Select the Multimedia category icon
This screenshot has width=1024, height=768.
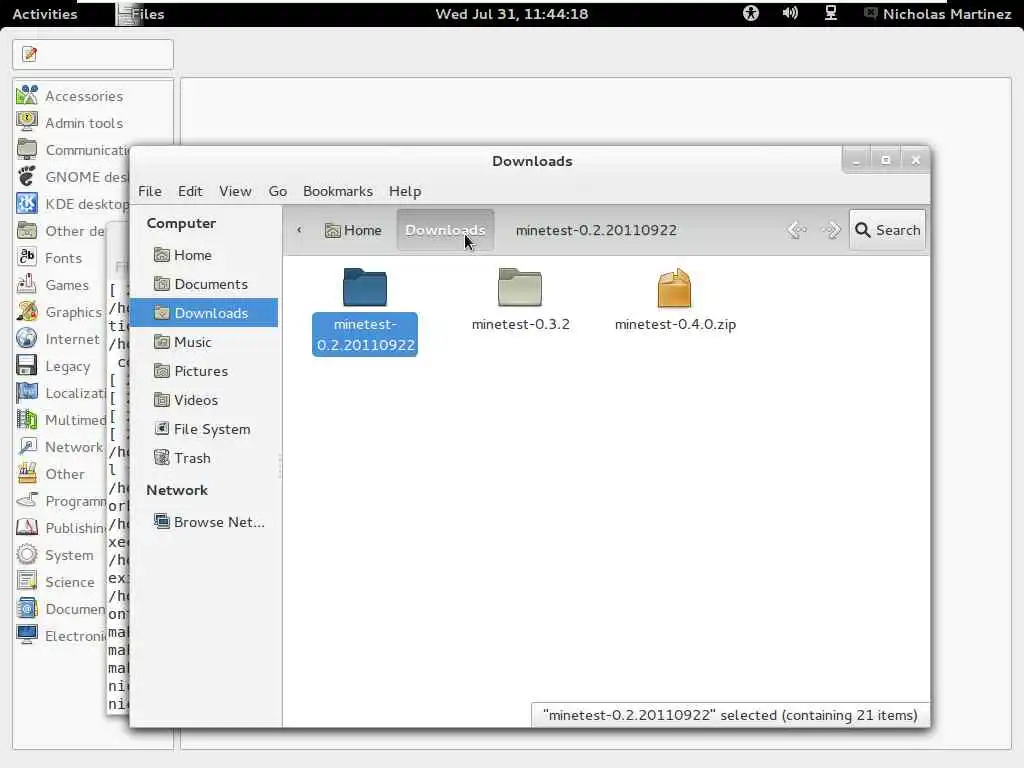point(27,419)
